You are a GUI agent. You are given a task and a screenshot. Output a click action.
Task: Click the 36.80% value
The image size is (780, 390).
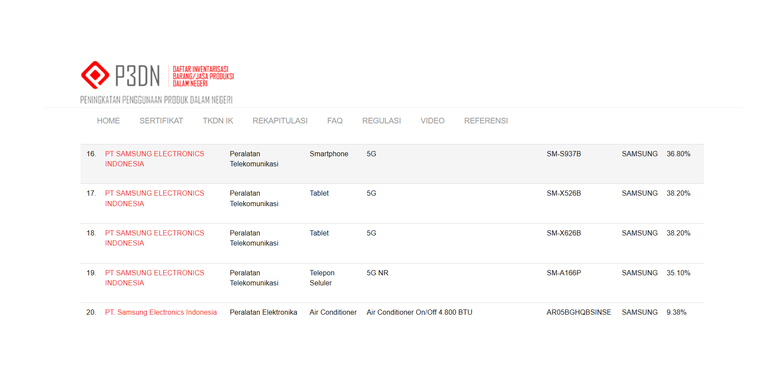pyautogui.click(x=679, y=154)
